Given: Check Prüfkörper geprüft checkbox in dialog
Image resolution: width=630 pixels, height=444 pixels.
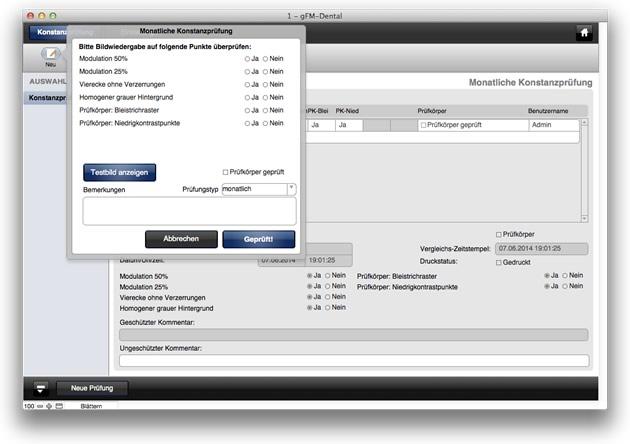Looking at the screenshot, I should (226, 172).
